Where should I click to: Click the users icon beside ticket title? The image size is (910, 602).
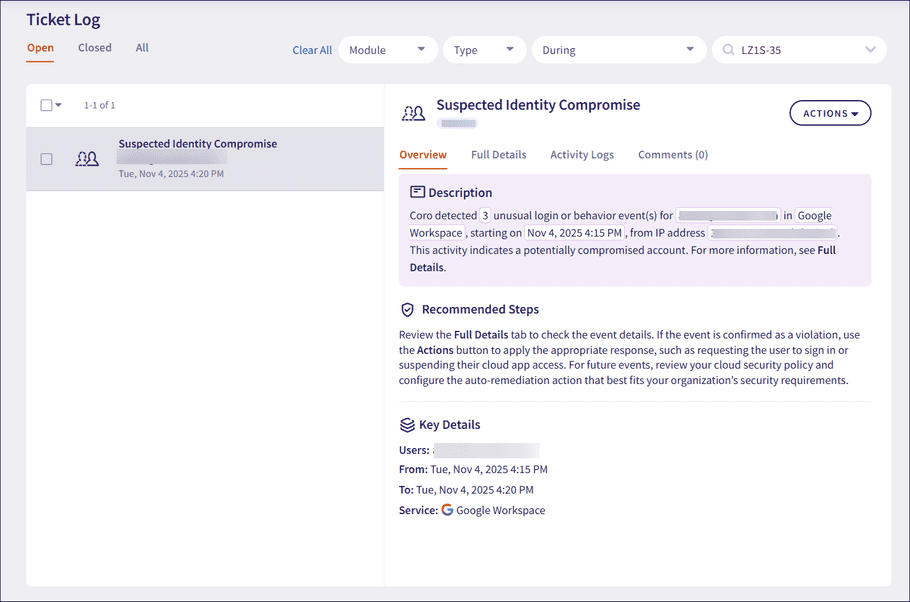tap(413, 113)
